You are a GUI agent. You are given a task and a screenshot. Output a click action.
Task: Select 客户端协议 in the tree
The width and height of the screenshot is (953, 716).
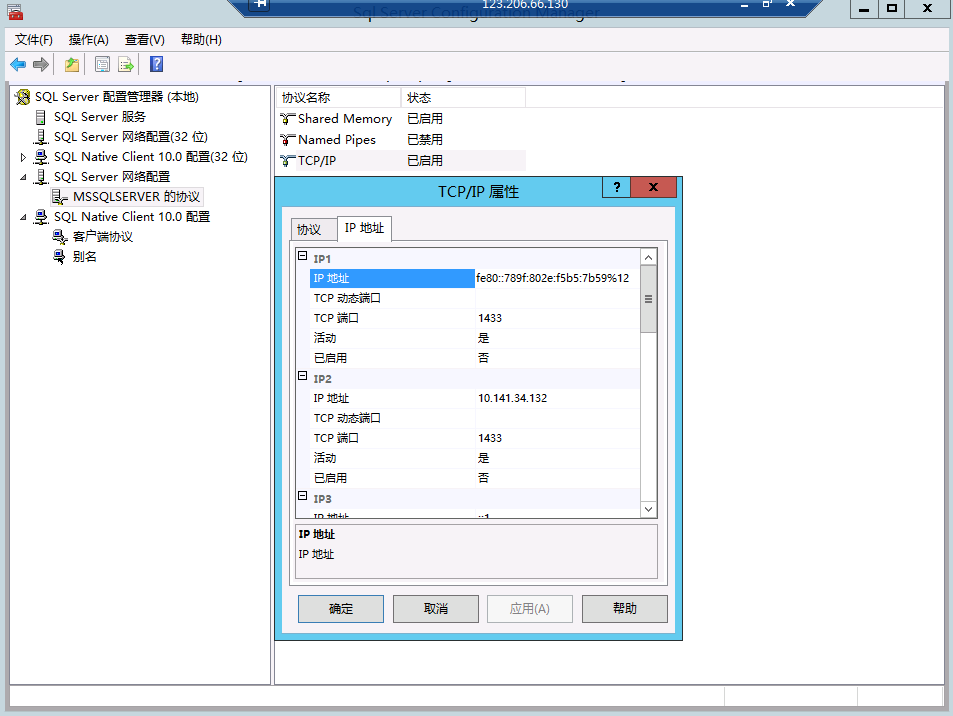pyautogui.click(x=103, y=236)
